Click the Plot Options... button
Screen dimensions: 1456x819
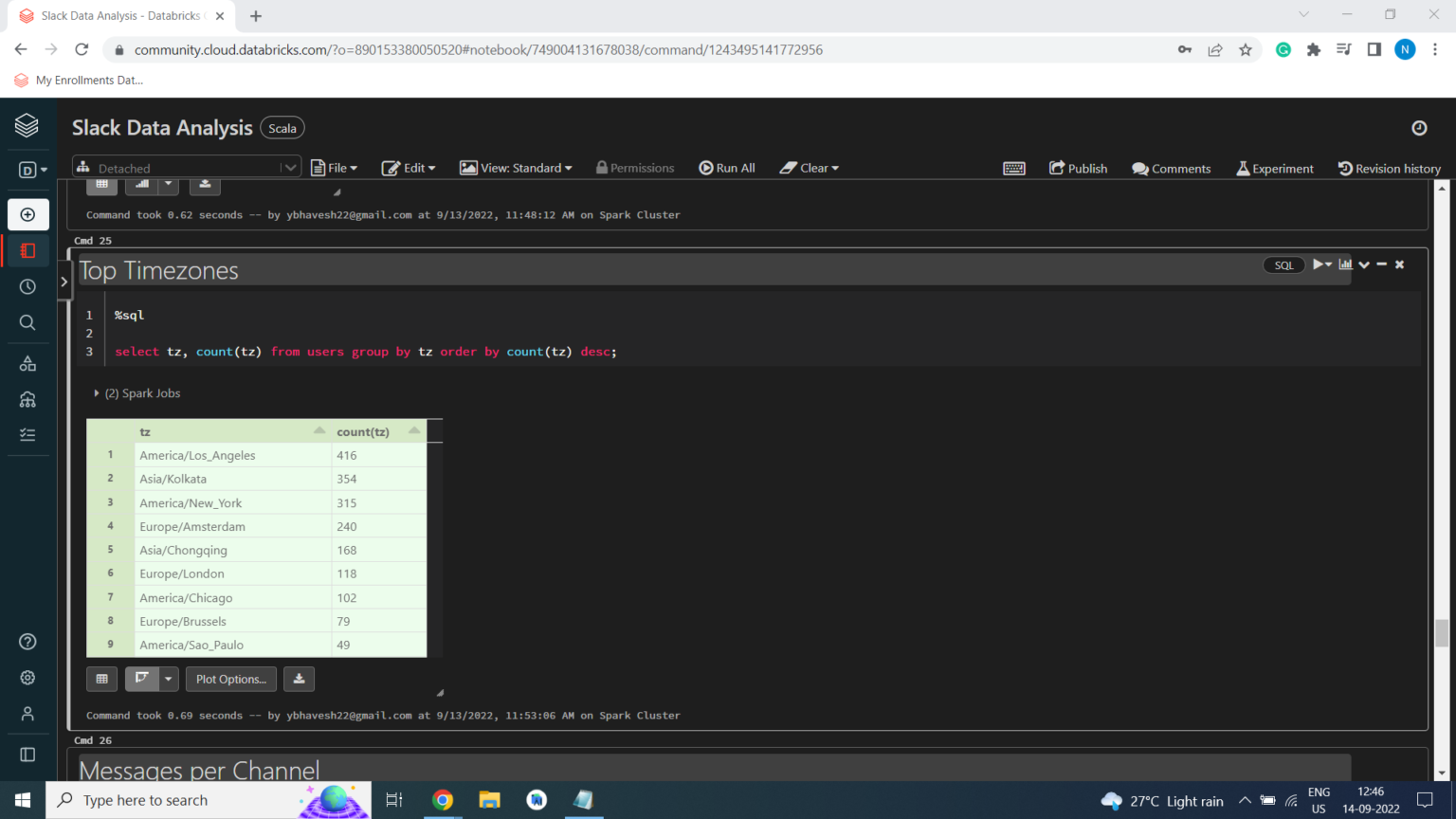point(231,679)
